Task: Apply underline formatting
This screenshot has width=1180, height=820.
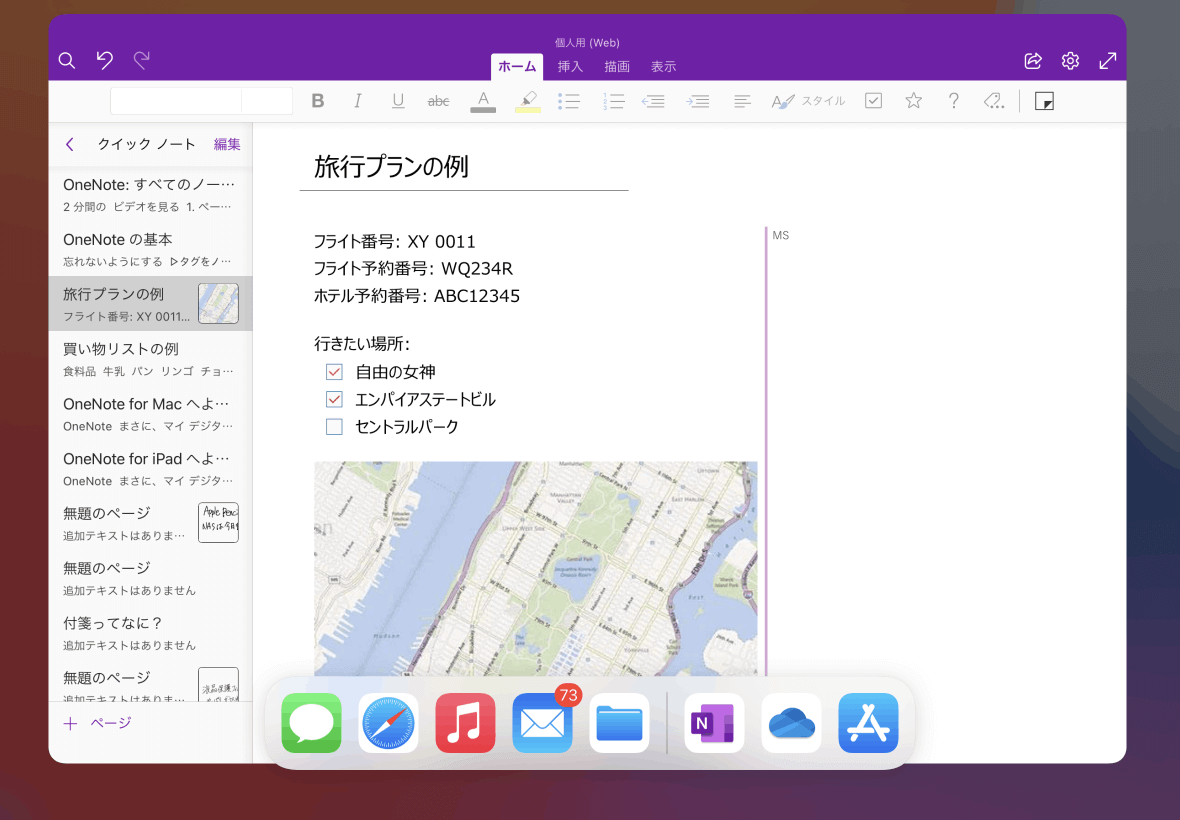Action: (398, 101)
